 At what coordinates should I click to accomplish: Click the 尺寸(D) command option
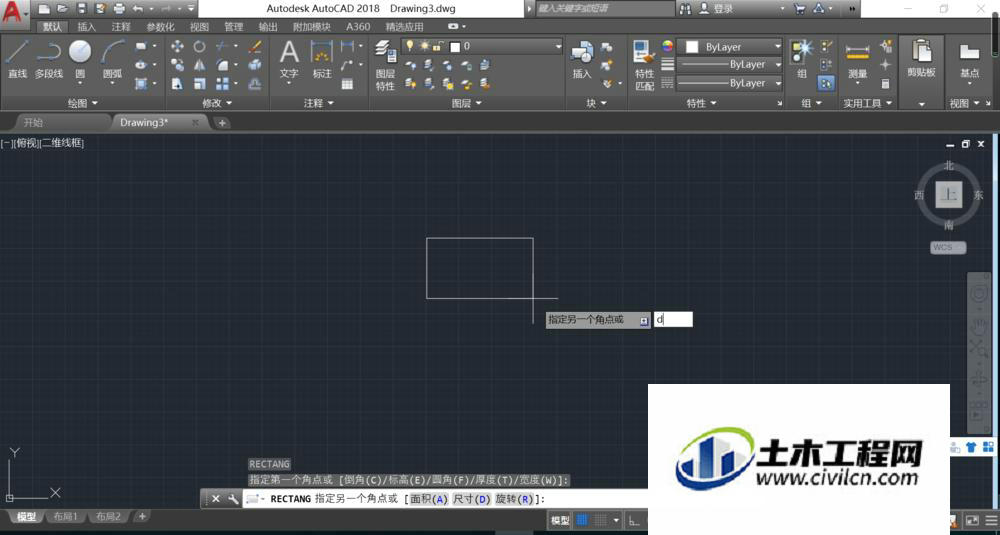[x=471, y=499]
